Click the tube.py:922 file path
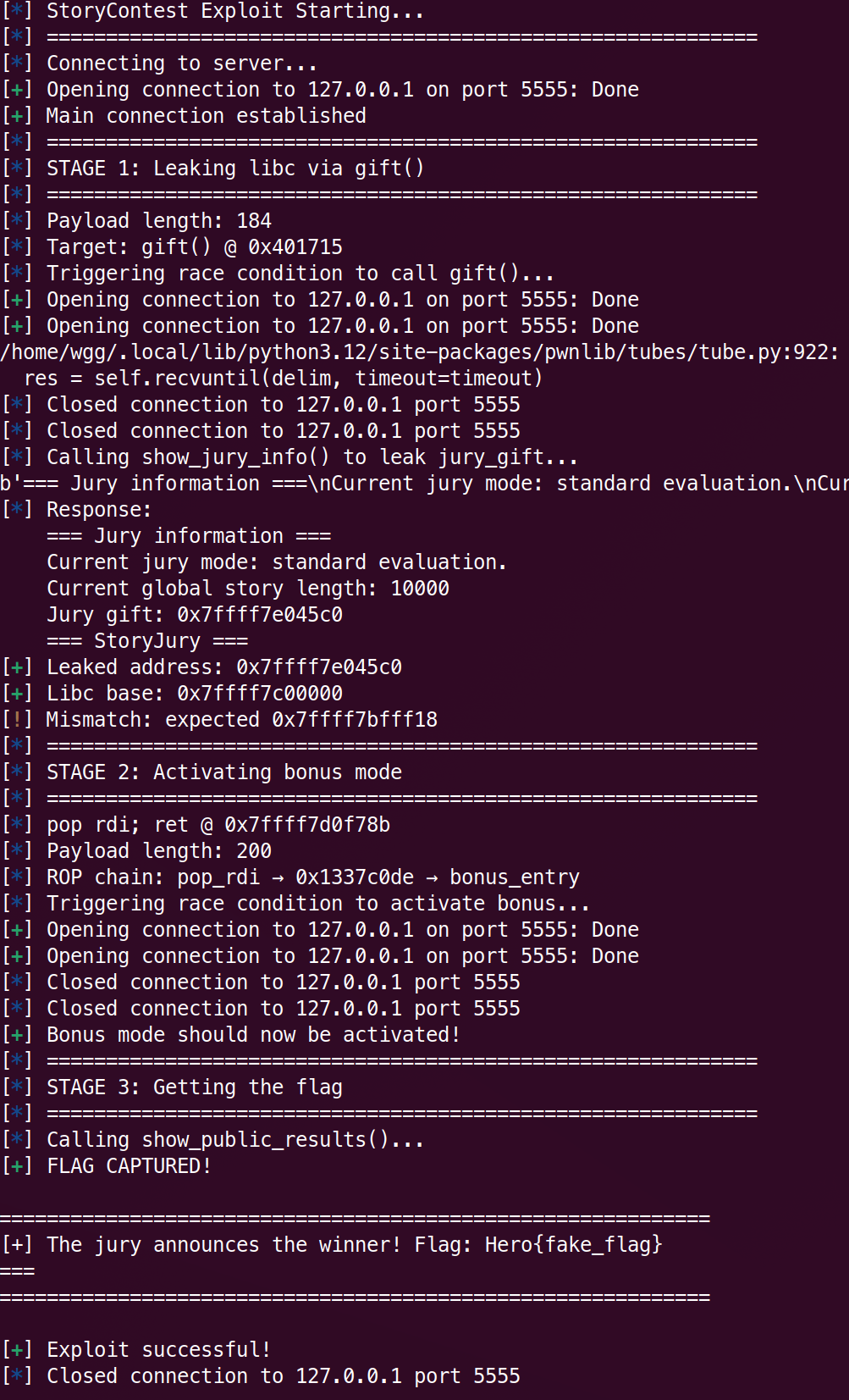 419,351
